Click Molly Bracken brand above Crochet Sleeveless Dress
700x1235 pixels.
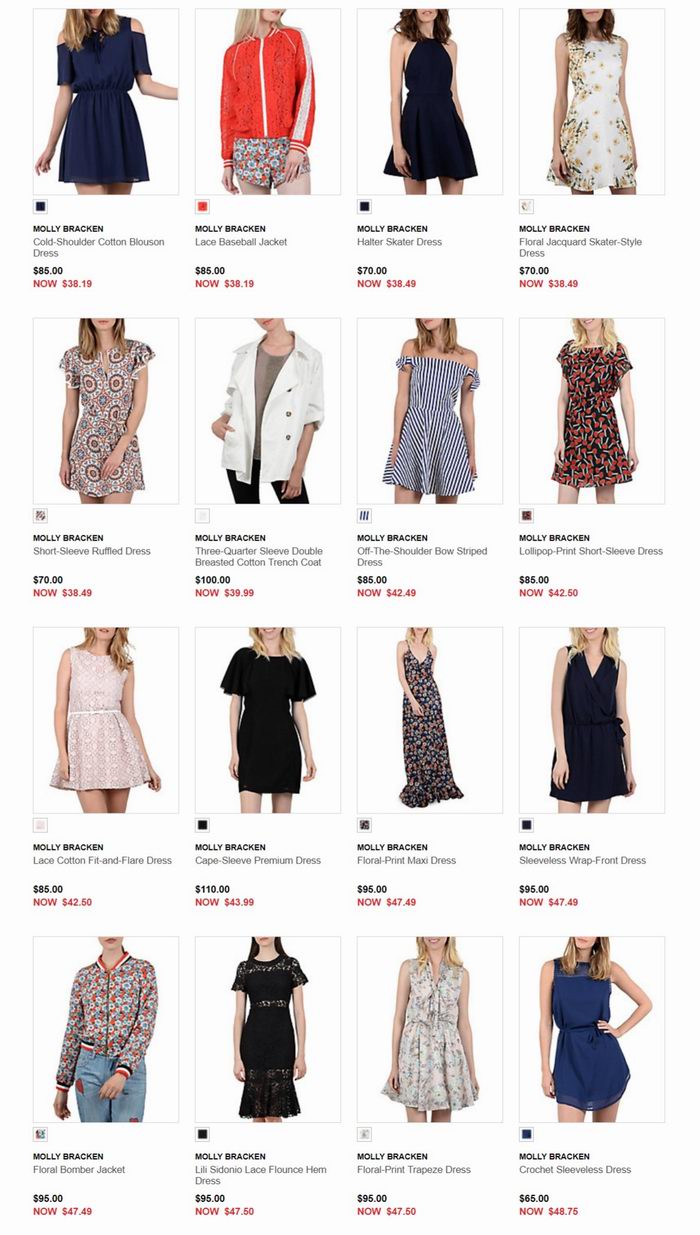click(x=555, y=1156)
